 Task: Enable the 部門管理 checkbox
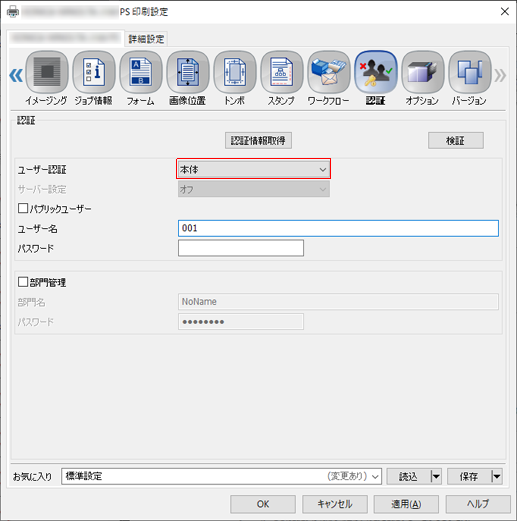pyautogui.click(x=23, y=282)
